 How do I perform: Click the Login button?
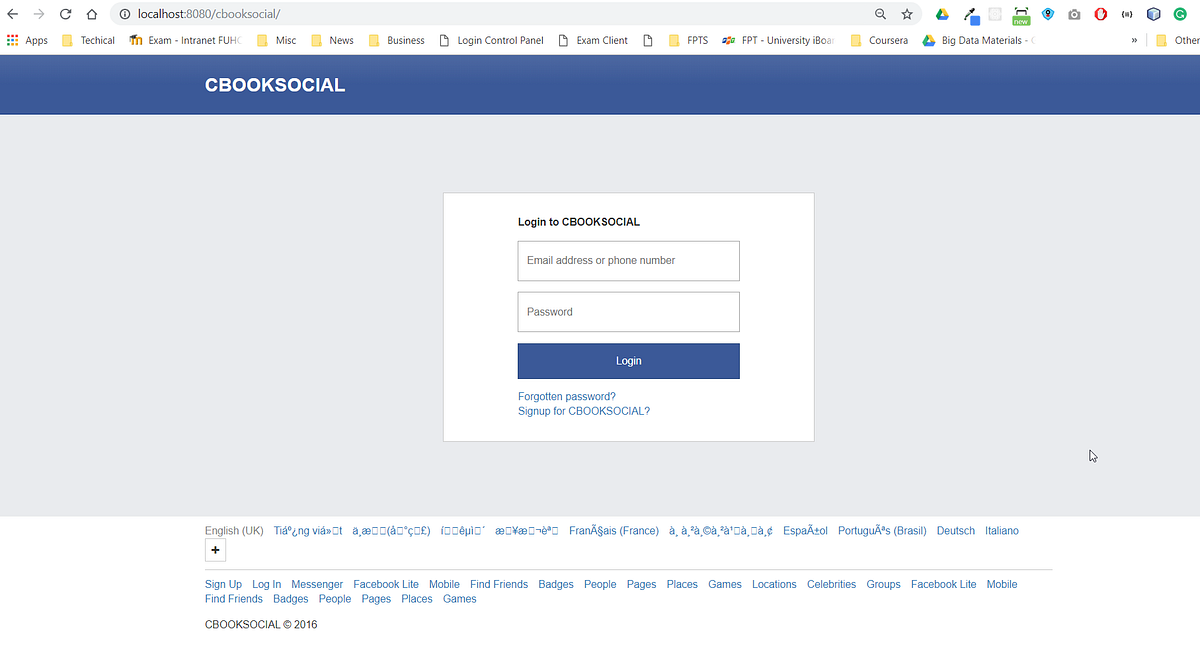coord(628,360)
